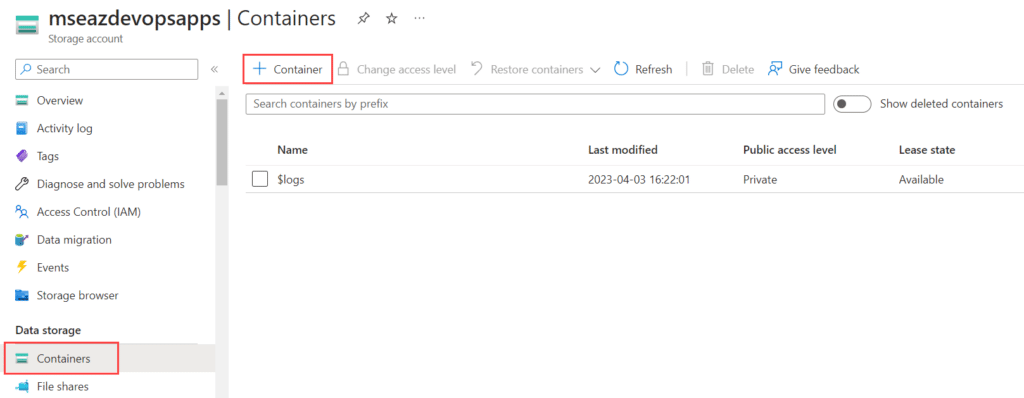Focus the sidebar Search box
The height and width of the screenshot is (398, 1024).
click(x=106, y=69)
